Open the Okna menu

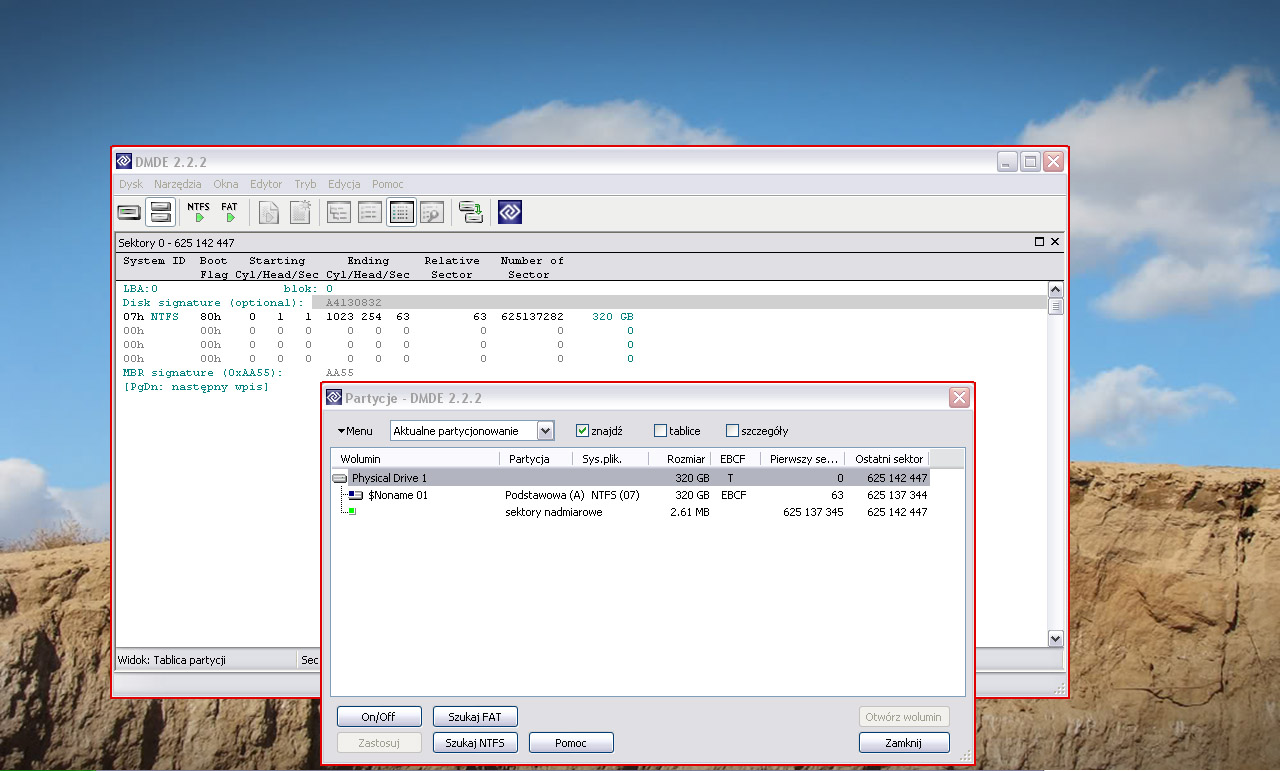click(226, 184)
